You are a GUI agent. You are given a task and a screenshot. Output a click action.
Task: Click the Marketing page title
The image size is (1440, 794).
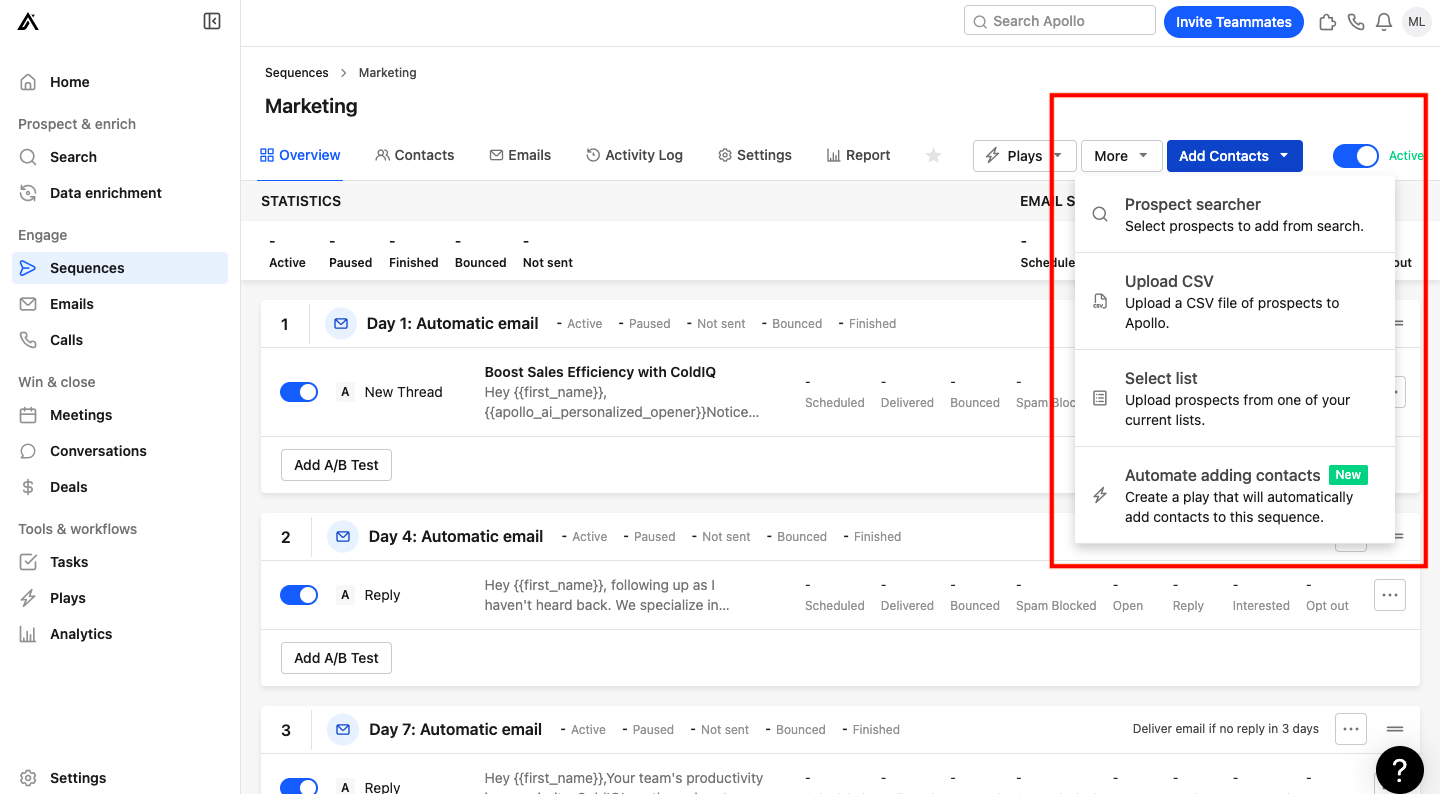(311, 106)
